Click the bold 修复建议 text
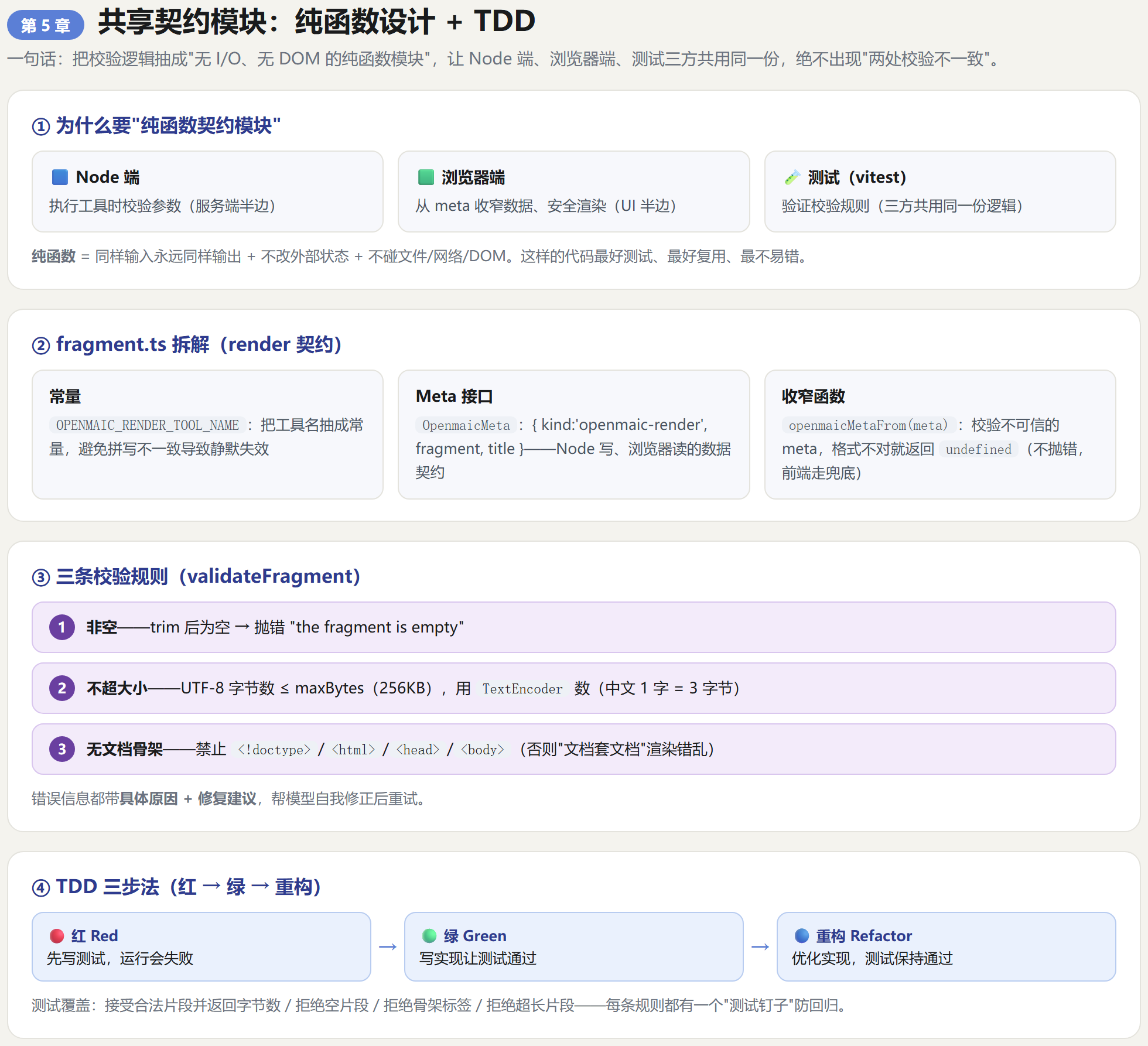The image size is (1148, 1046). point(227,799)
